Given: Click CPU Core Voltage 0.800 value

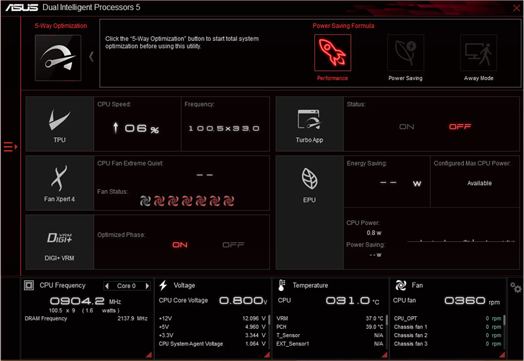Looking at the screenshot, I should click(243, 300).
